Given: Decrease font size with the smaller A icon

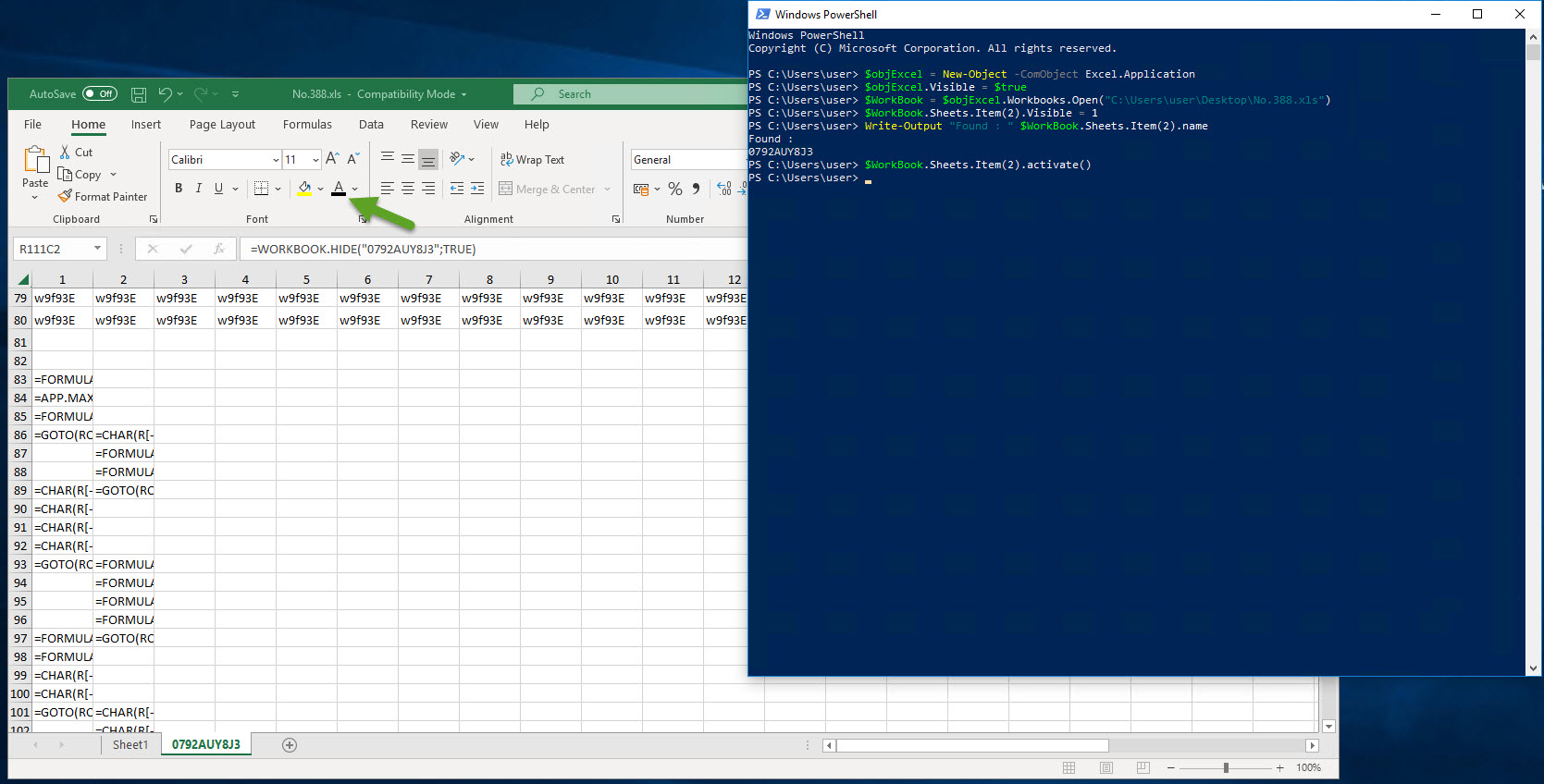Looking at the screenshot, I should click(352, 159).
